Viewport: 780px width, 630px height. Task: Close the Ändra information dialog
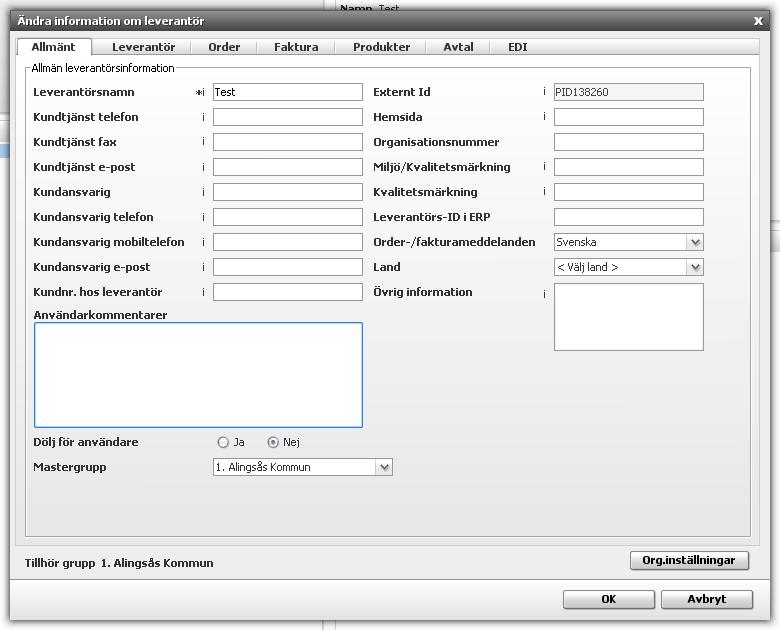[x=758, y=21]
